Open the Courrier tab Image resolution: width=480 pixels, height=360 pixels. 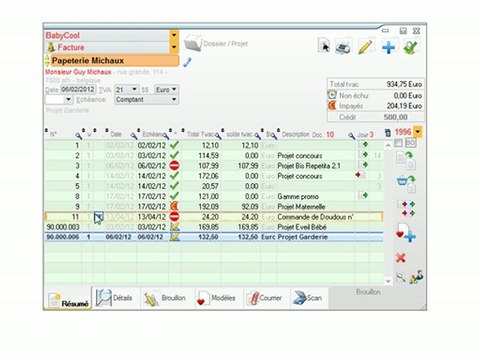pos(265,298)
